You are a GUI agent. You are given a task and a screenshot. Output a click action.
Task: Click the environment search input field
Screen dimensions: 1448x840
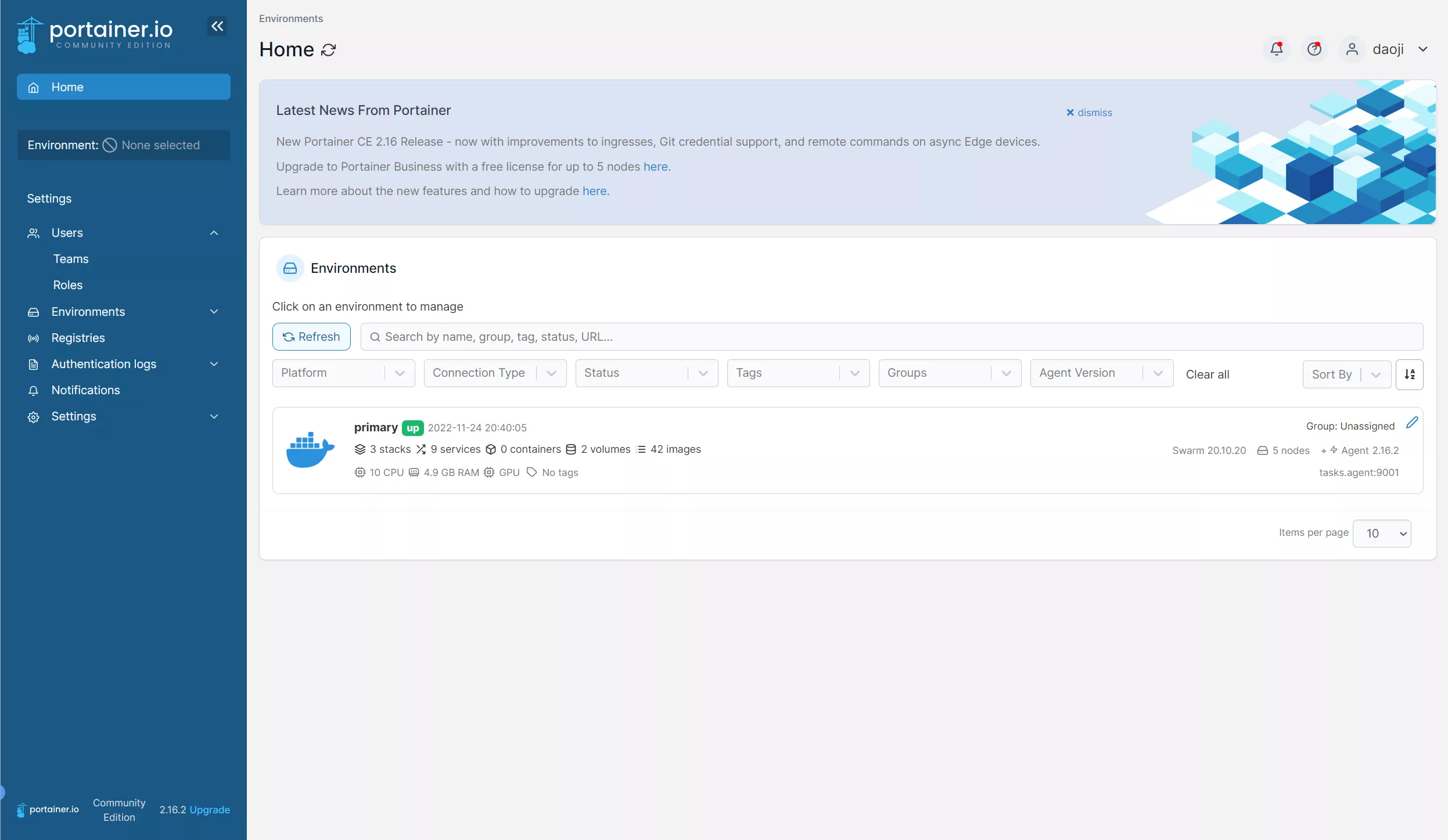click(892, 337)
